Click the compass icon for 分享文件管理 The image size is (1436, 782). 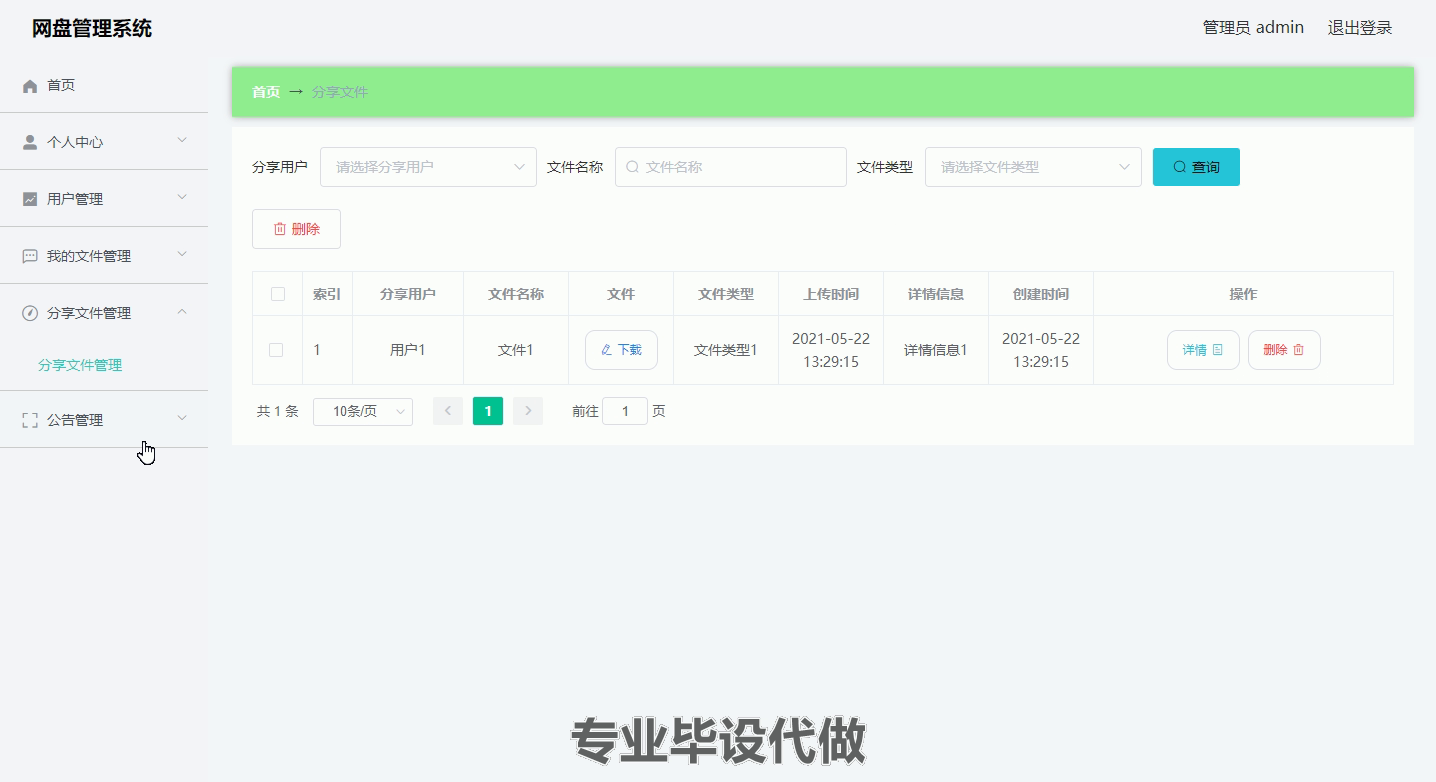click(30, 313)
